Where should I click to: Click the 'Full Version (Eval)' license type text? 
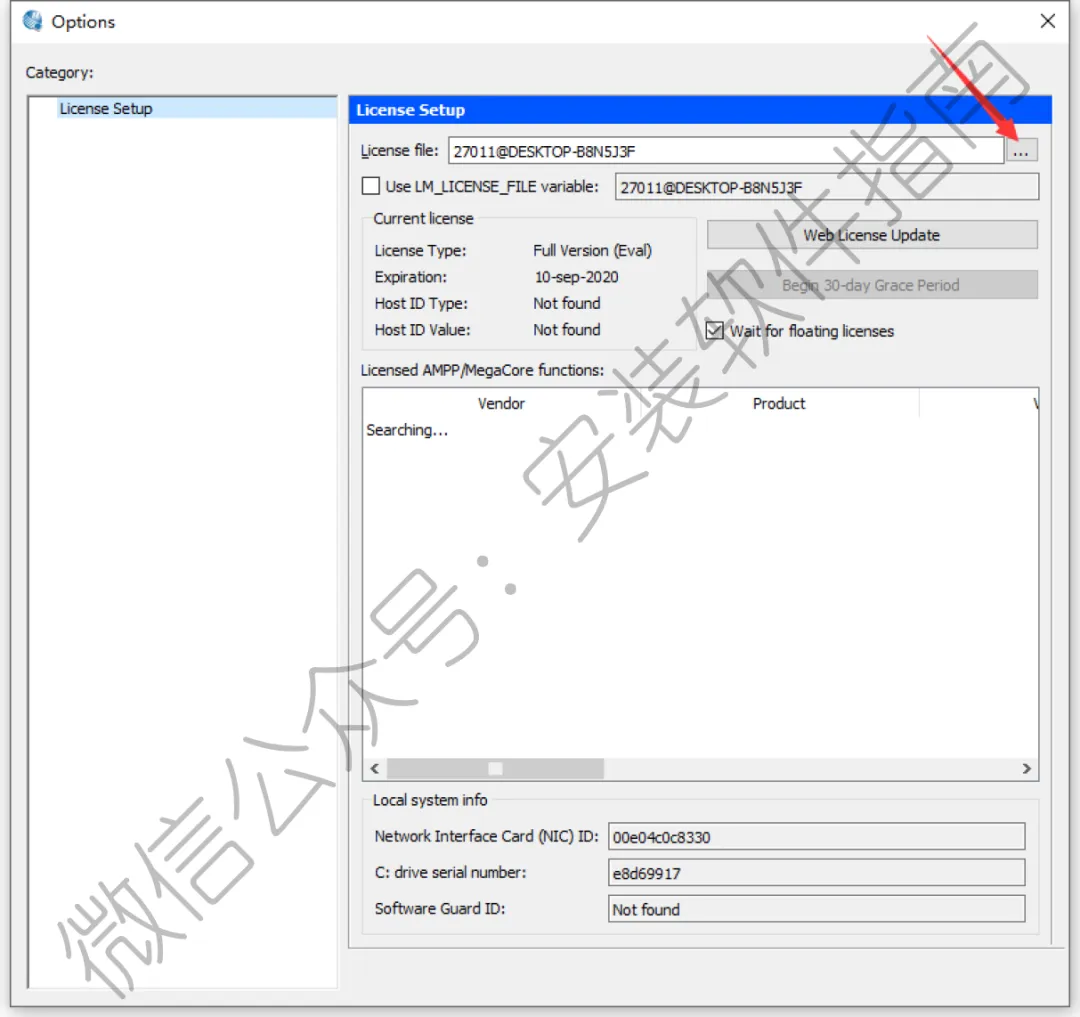point(592,251)
